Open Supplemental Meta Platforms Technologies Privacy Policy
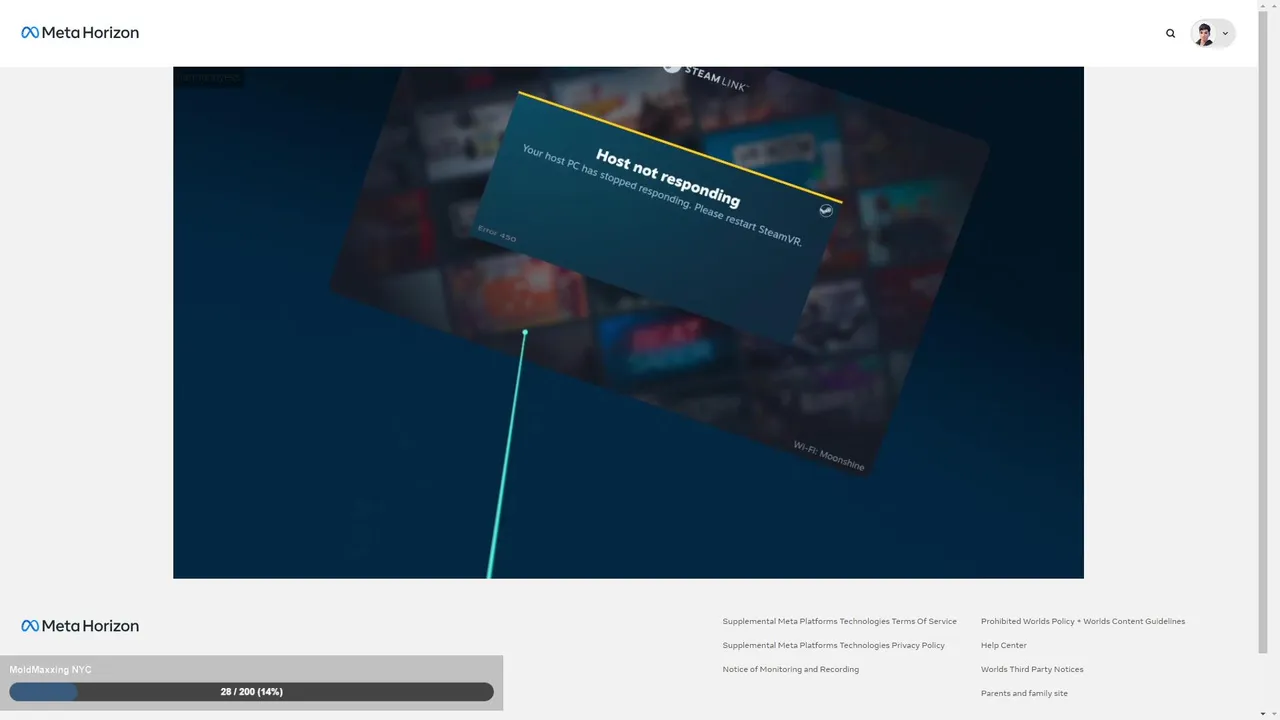 pyautogui.click(x=833, y=645)
